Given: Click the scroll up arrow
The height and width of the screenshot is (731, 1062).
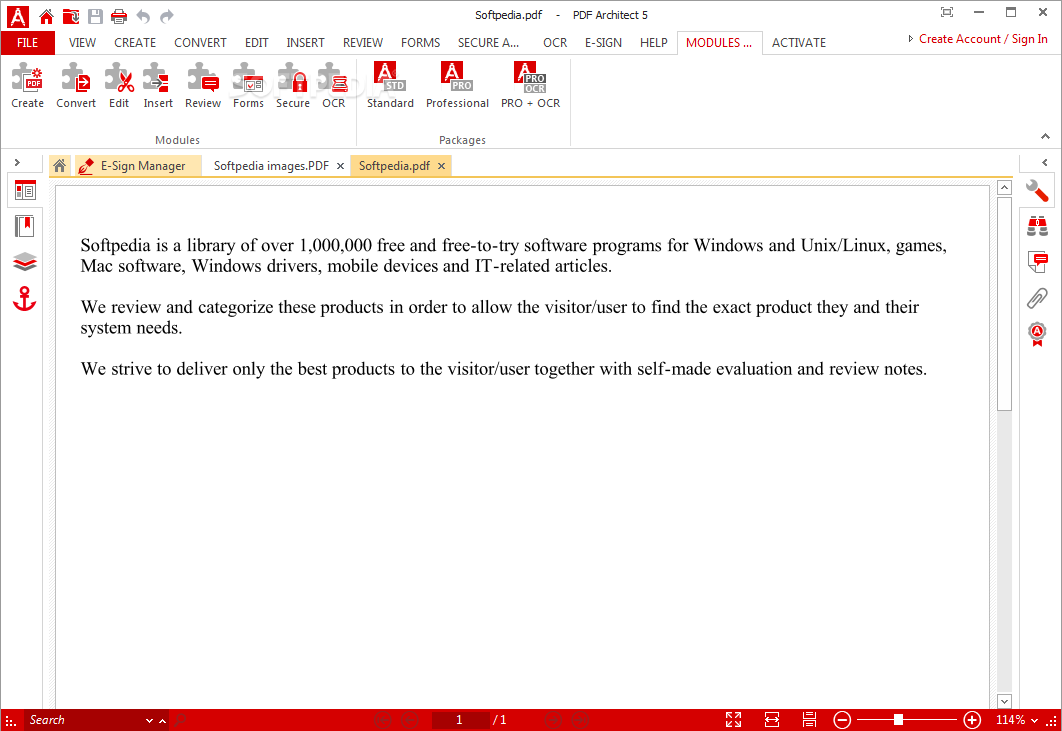Looking at the screenshot, I should (1004, 188).
